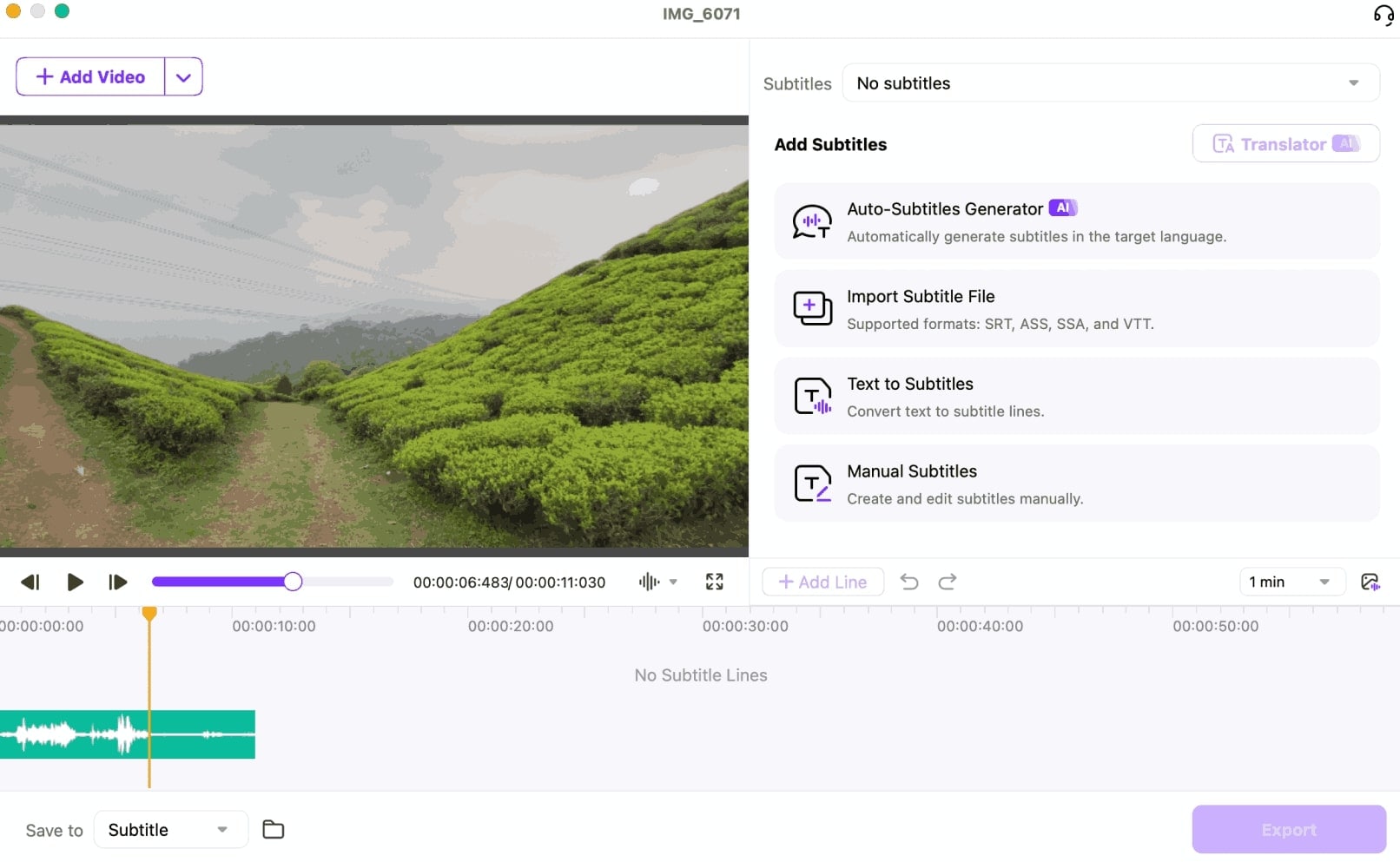Click the 00:00:10:00 timeline ruler label

(x=274, y=626)
